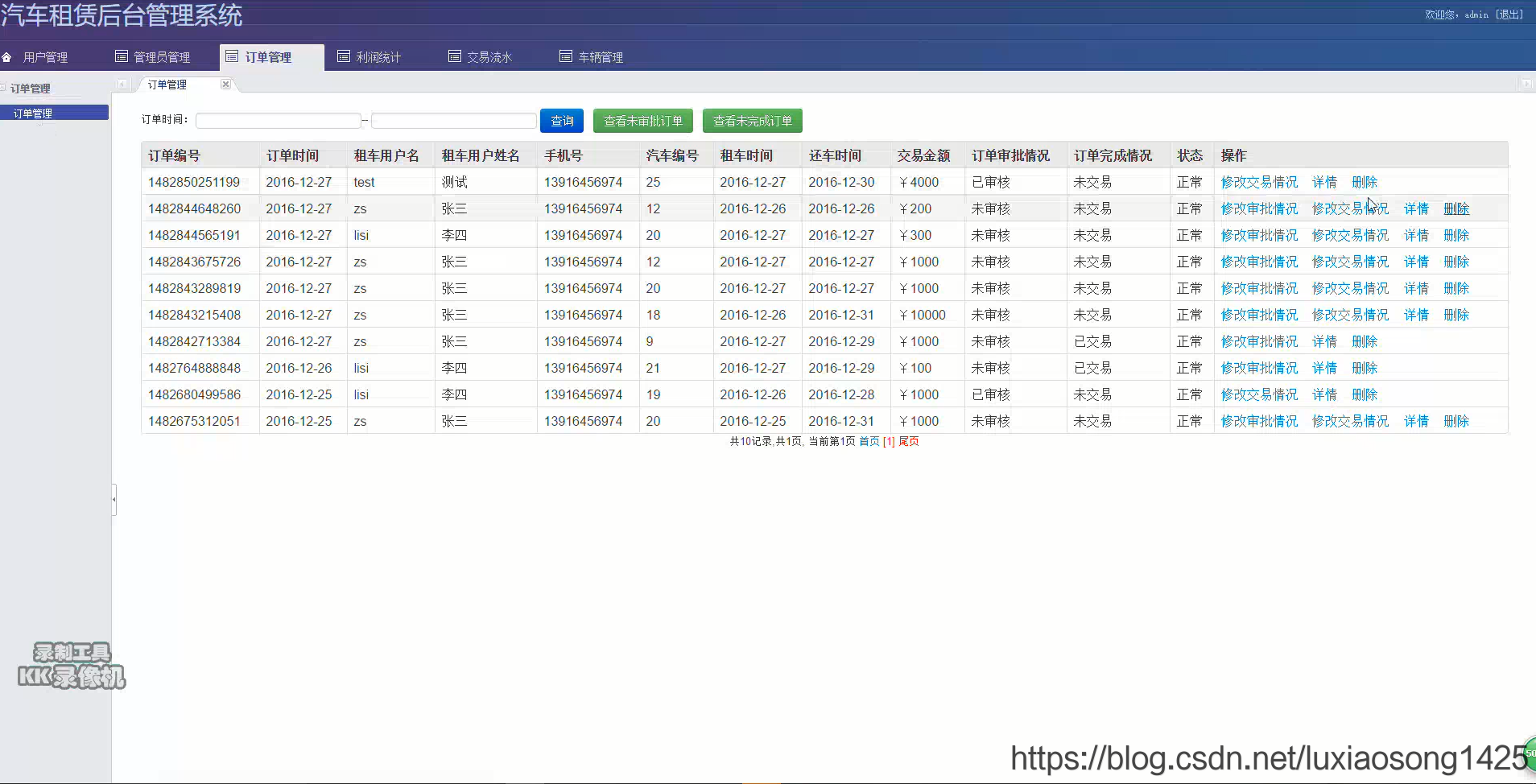
Task: Click the list icon beside 管理员管理
Action: 122,56
